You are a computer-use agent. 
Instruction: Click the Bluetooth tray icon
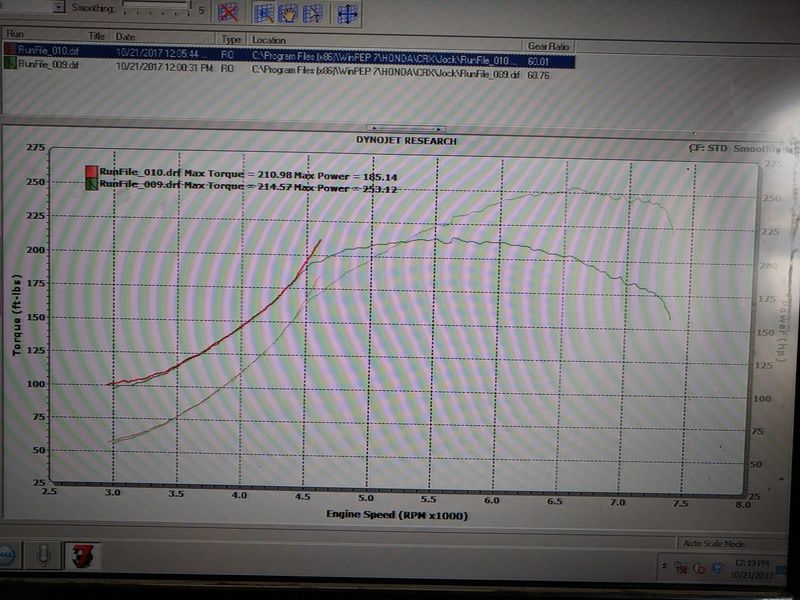tap(717, 568)
